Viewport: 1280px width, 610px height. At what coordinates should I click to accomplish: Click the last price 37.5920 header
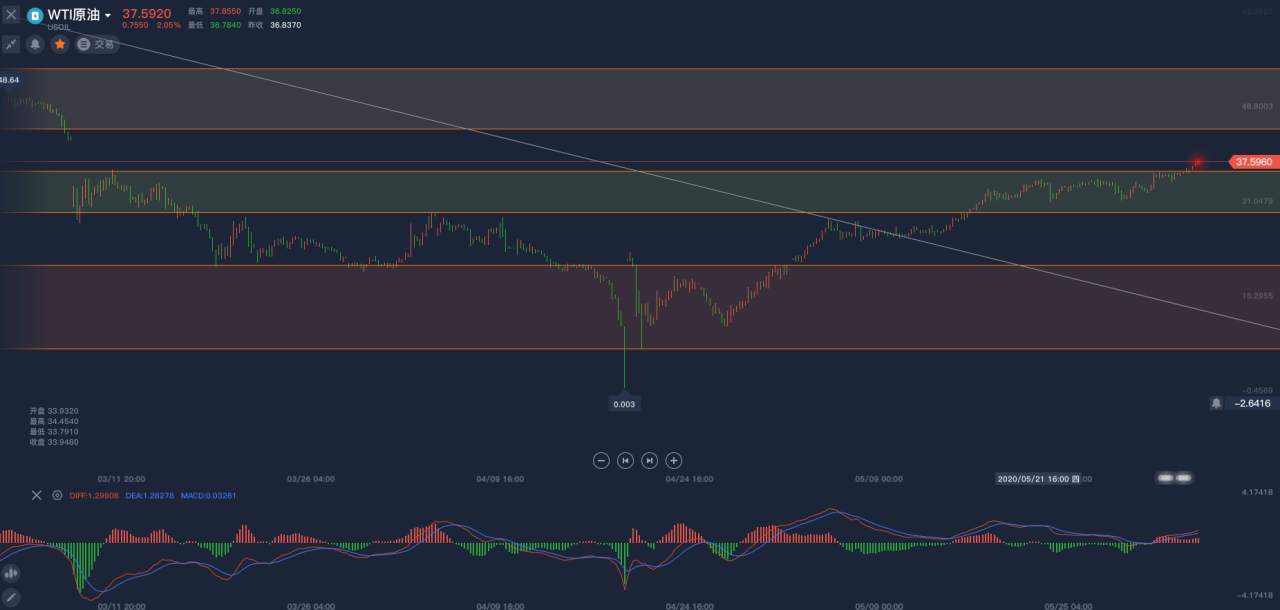tap(147, 13)
